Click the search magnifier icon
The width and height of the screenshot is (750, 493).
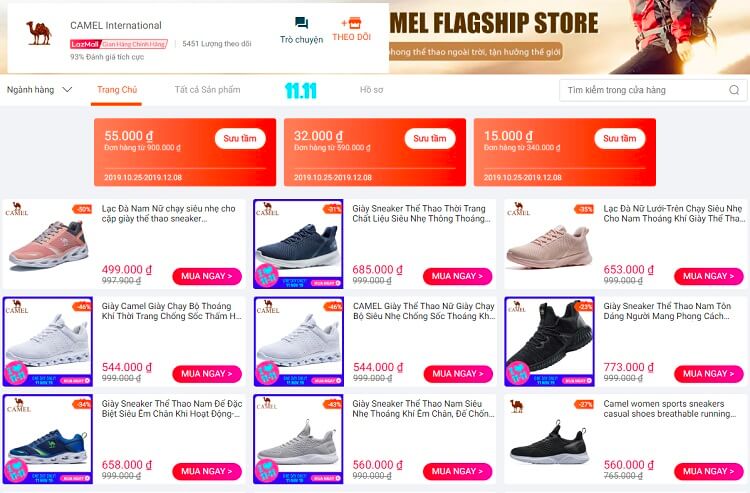coord(734,90)
